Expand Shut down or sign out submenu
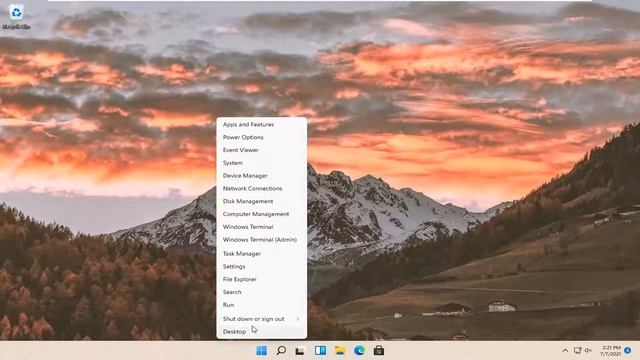This screenshot has width=640, height=360. (x=262, y=319)
